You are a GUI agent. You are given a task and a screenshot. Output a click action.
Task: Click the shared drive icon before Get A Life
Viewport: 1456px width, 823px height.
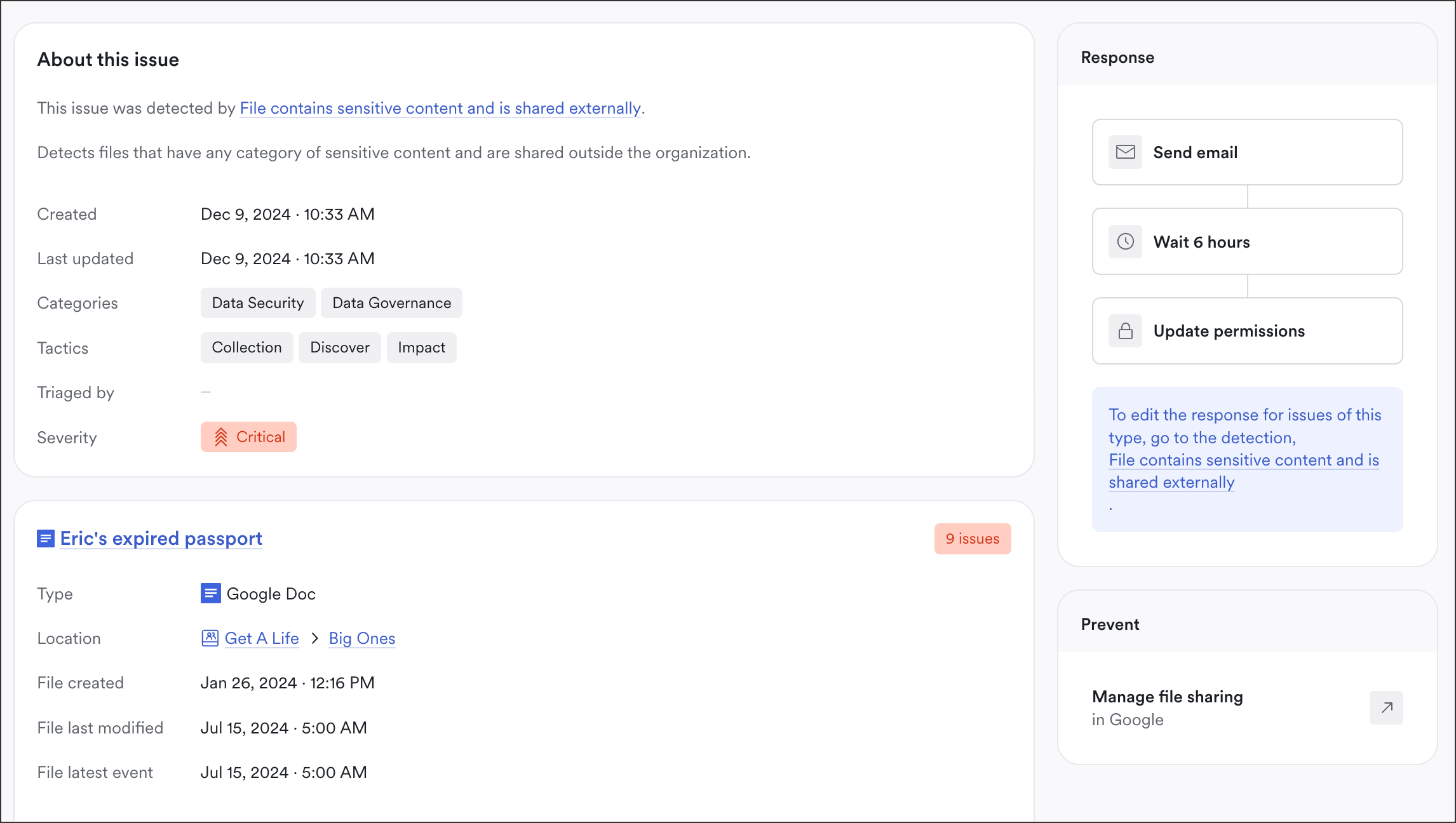210,638
